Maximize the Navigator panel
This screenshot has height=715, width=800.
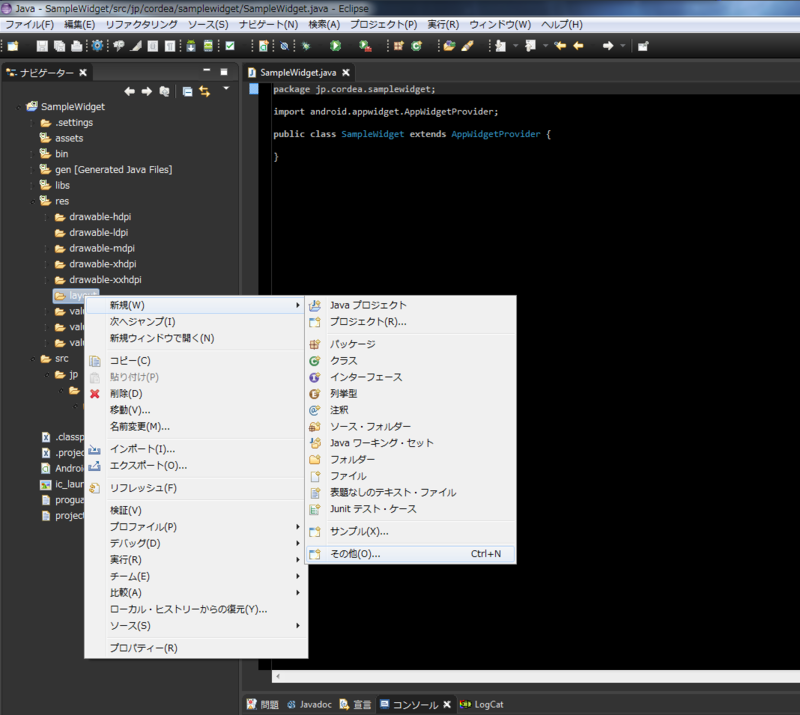click(x=224, y=72)
